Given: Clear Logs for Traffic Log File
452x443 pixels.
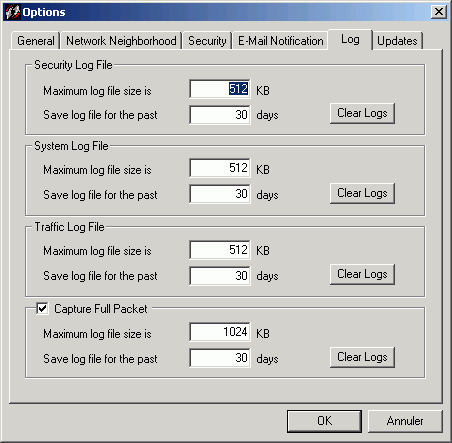Looking at the screenshot, I should 362,274.
